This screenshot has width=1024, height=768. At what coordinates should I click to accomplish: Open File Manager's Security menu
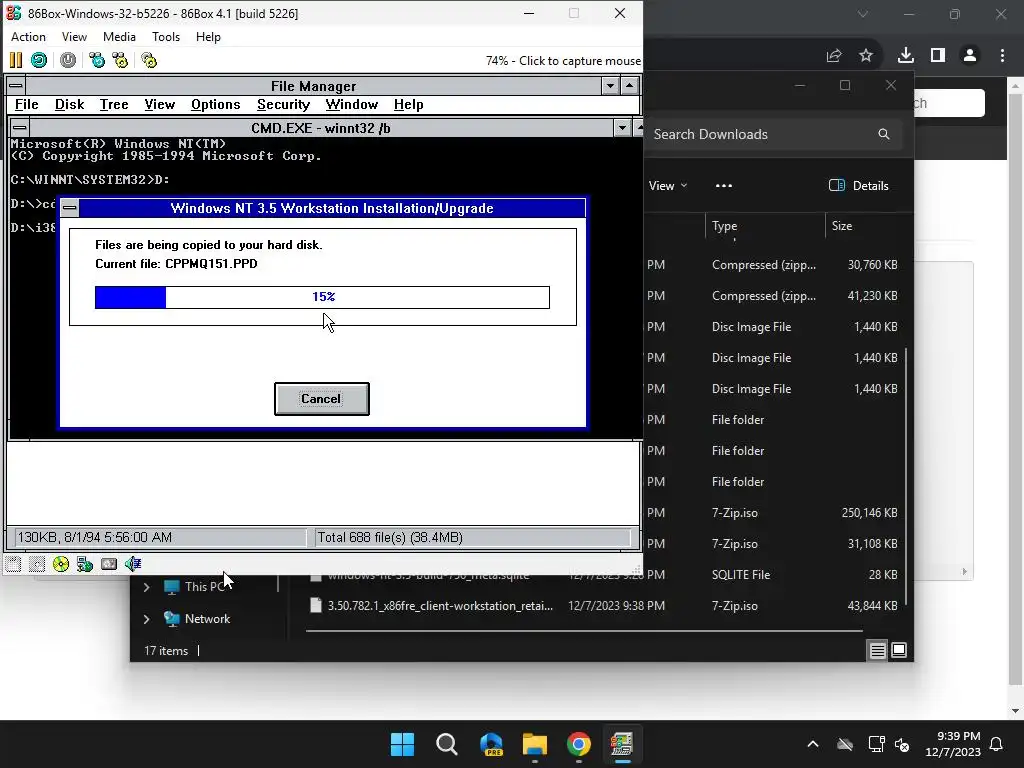click(x=283, y=104)
